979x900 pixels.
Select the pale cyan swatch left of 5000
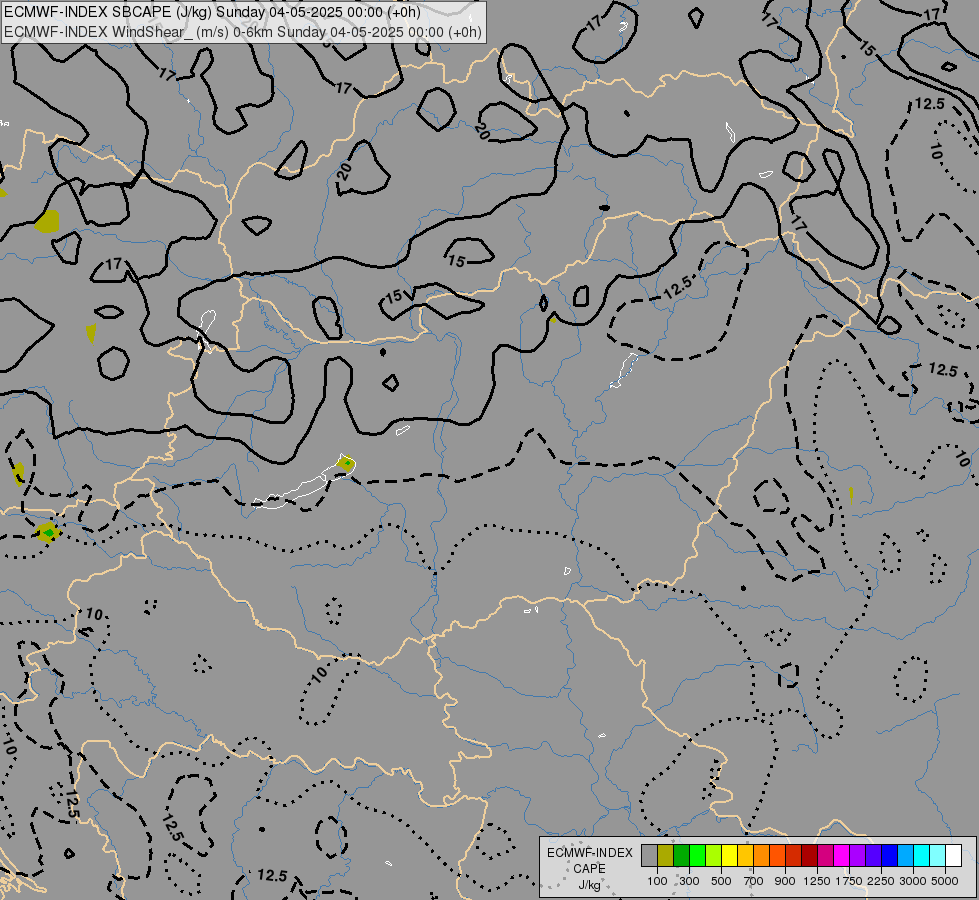[x=937, y=856]
